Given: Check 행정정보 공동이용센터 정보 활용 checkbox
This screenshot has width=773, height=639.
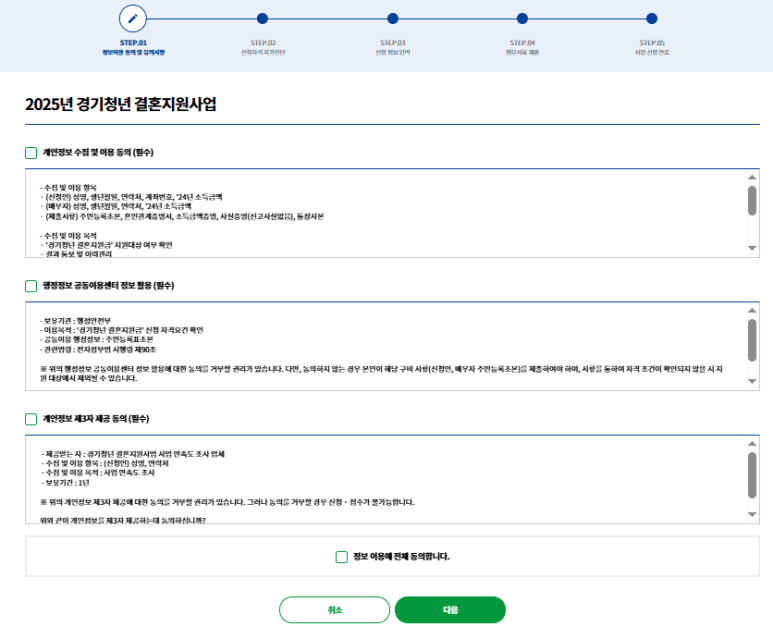Looking at the screenshot, I should tap(31, 286).
